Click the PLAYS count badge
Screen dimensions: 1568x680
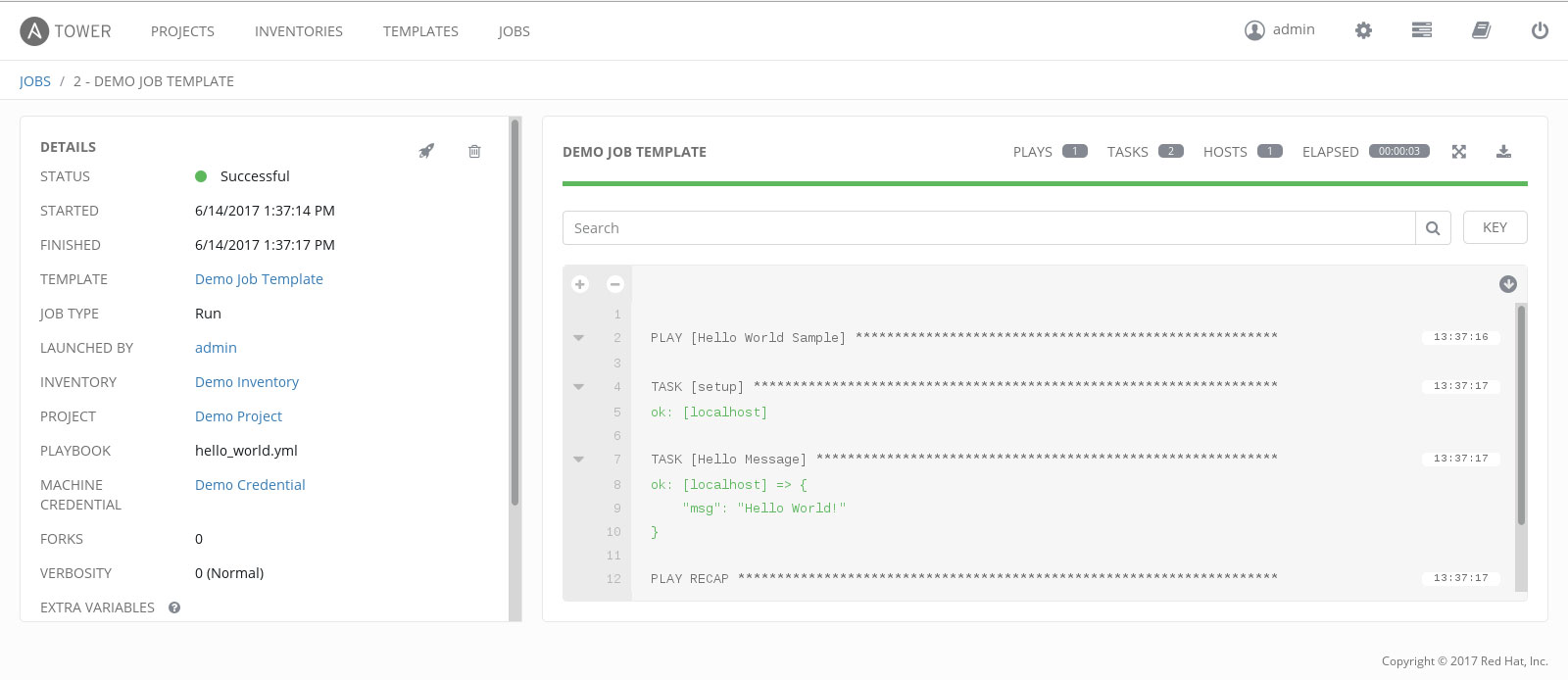point(1075,151)
